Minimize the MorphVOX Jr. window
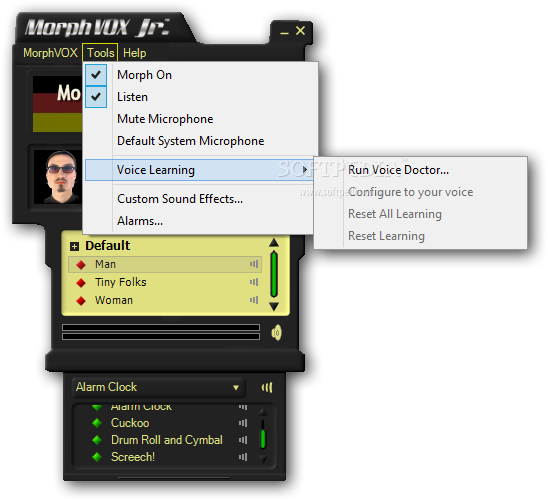Viewport: 548px width, 501px height. tap(284, 32)
